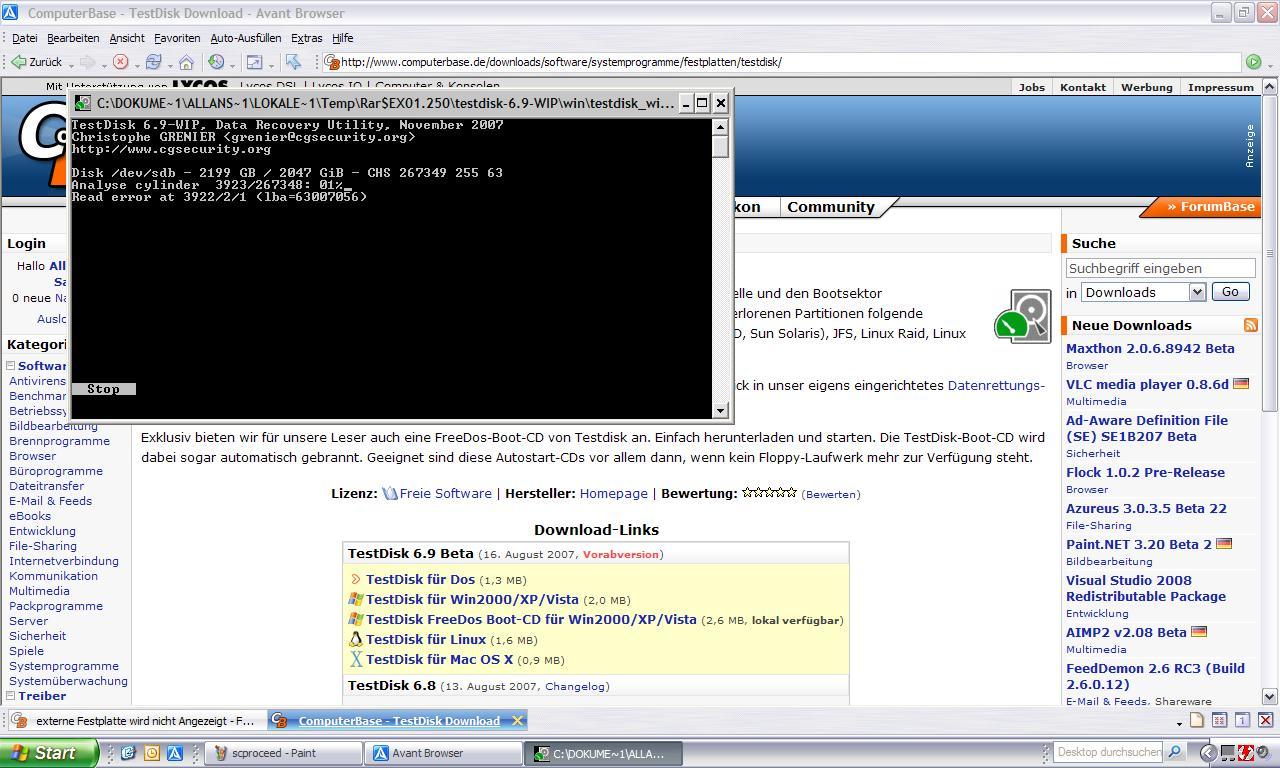Collapse the Treiber category tree
The image size is (1280, 768).
[x=11, y=696]
